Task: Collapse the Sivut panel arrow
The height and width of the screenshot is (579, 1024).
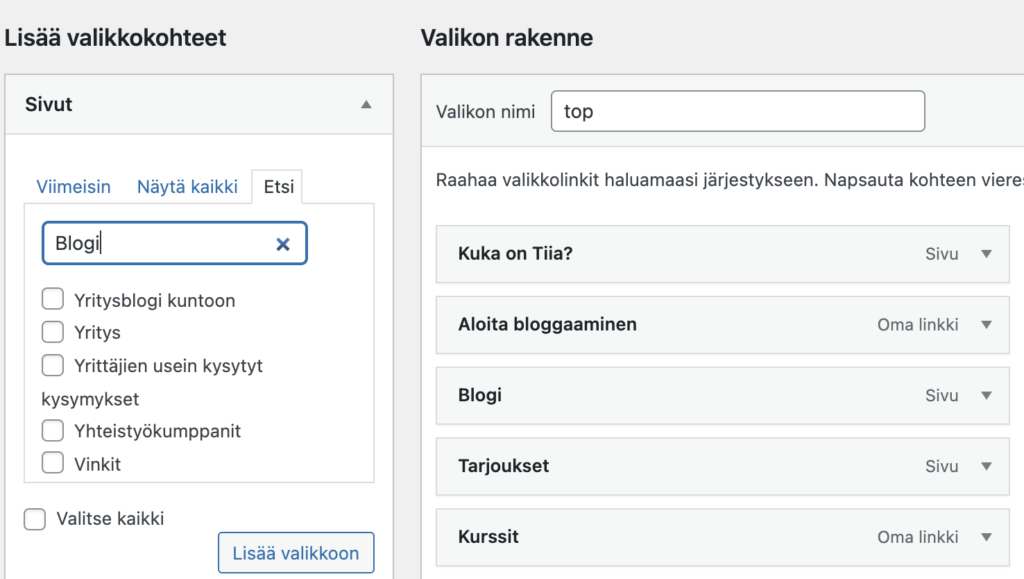Action: coord(366,104)
